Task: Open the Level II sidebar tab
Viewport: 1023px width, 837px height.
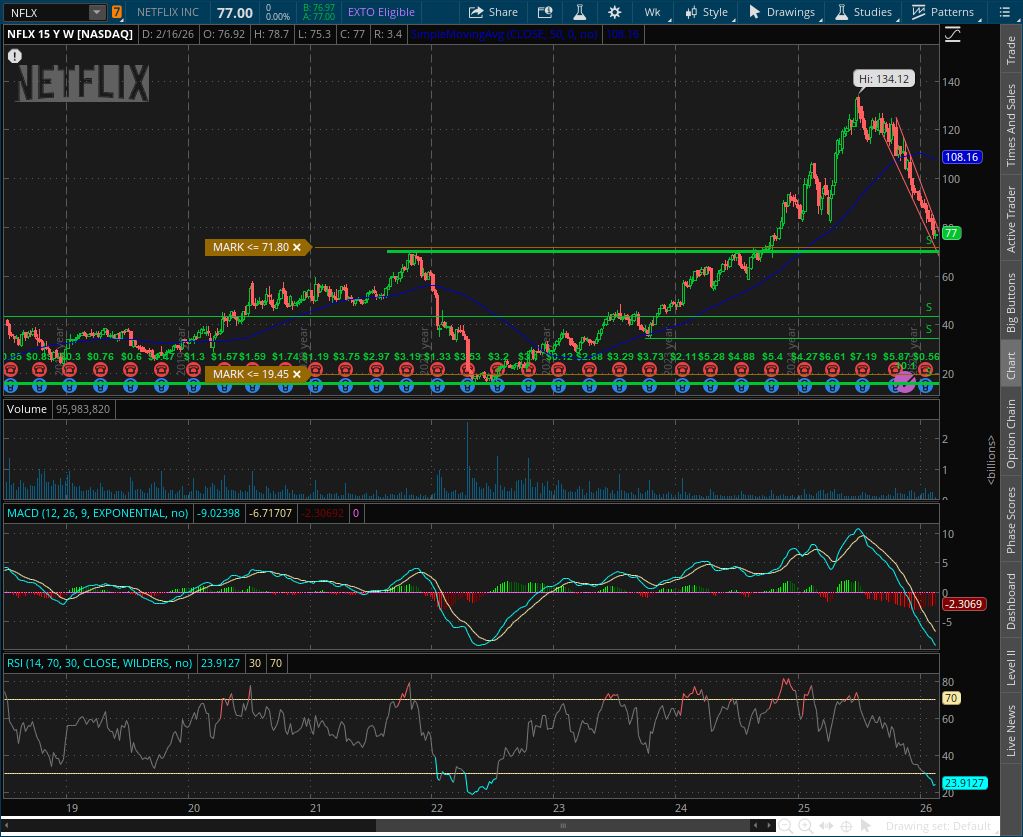Action: [x=1011, y=667]
